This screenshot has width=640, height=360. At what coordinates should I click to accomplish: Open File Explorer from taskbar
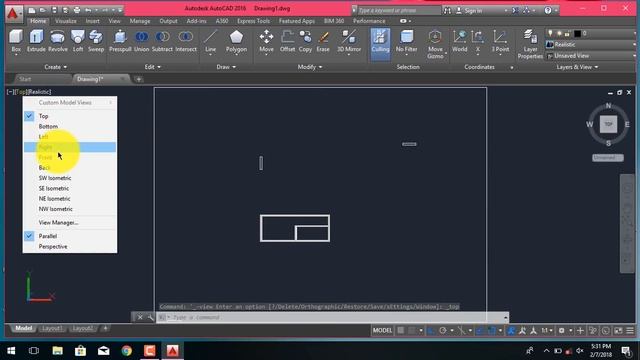[58, 351]
